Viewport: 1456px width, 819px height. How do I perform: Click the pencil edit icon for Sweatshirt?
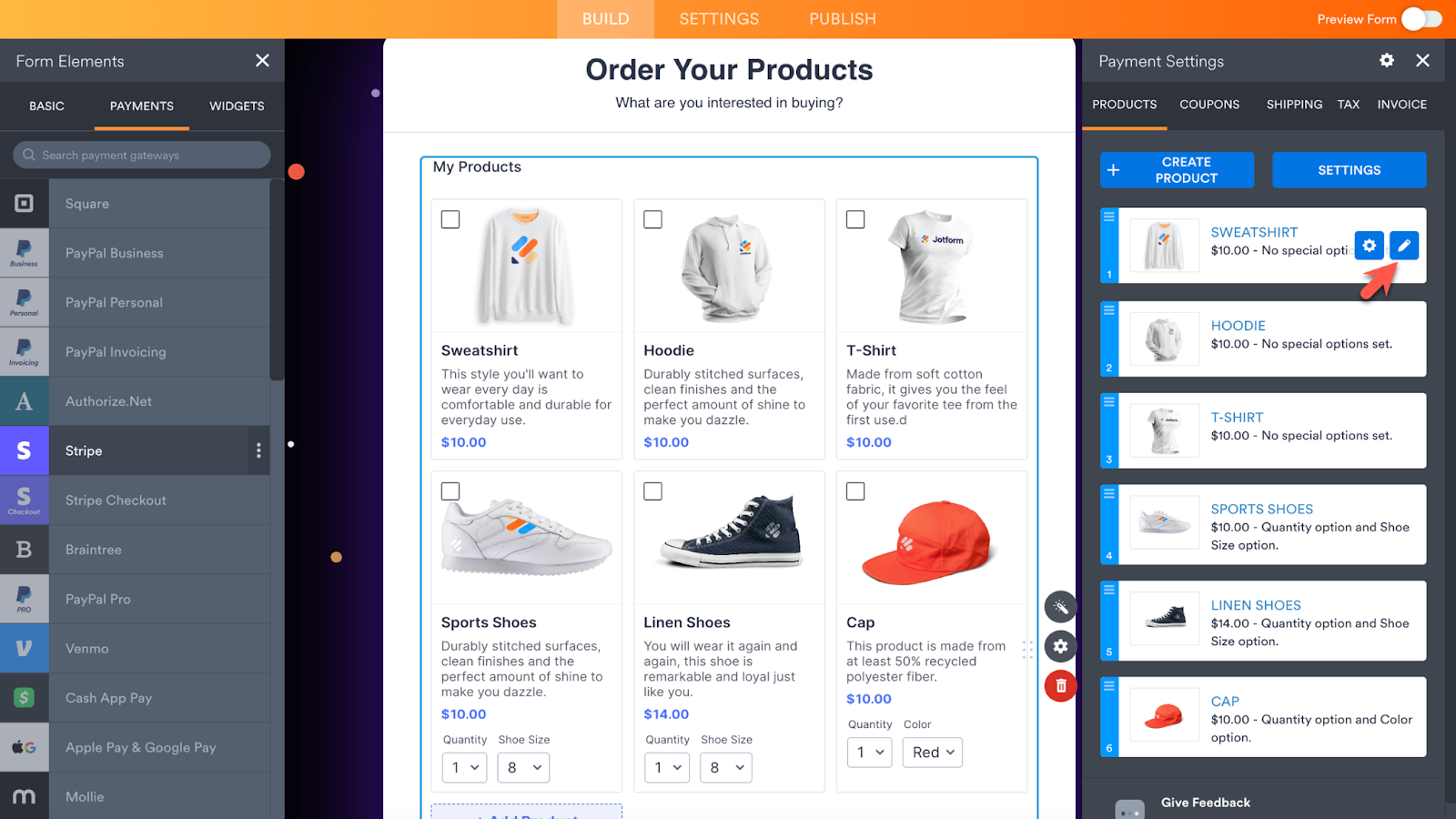click(1404, 246)
